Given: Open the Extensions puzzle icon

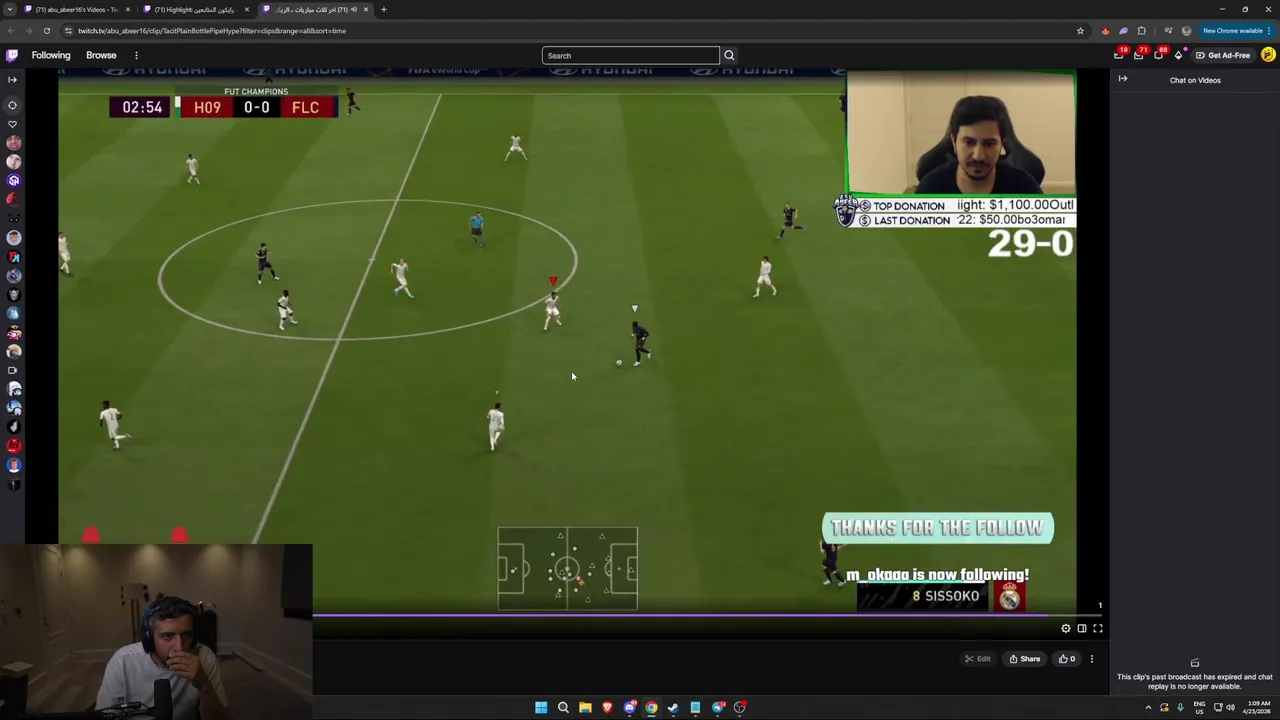Looking at the screenshot, I should point(1141,31).
